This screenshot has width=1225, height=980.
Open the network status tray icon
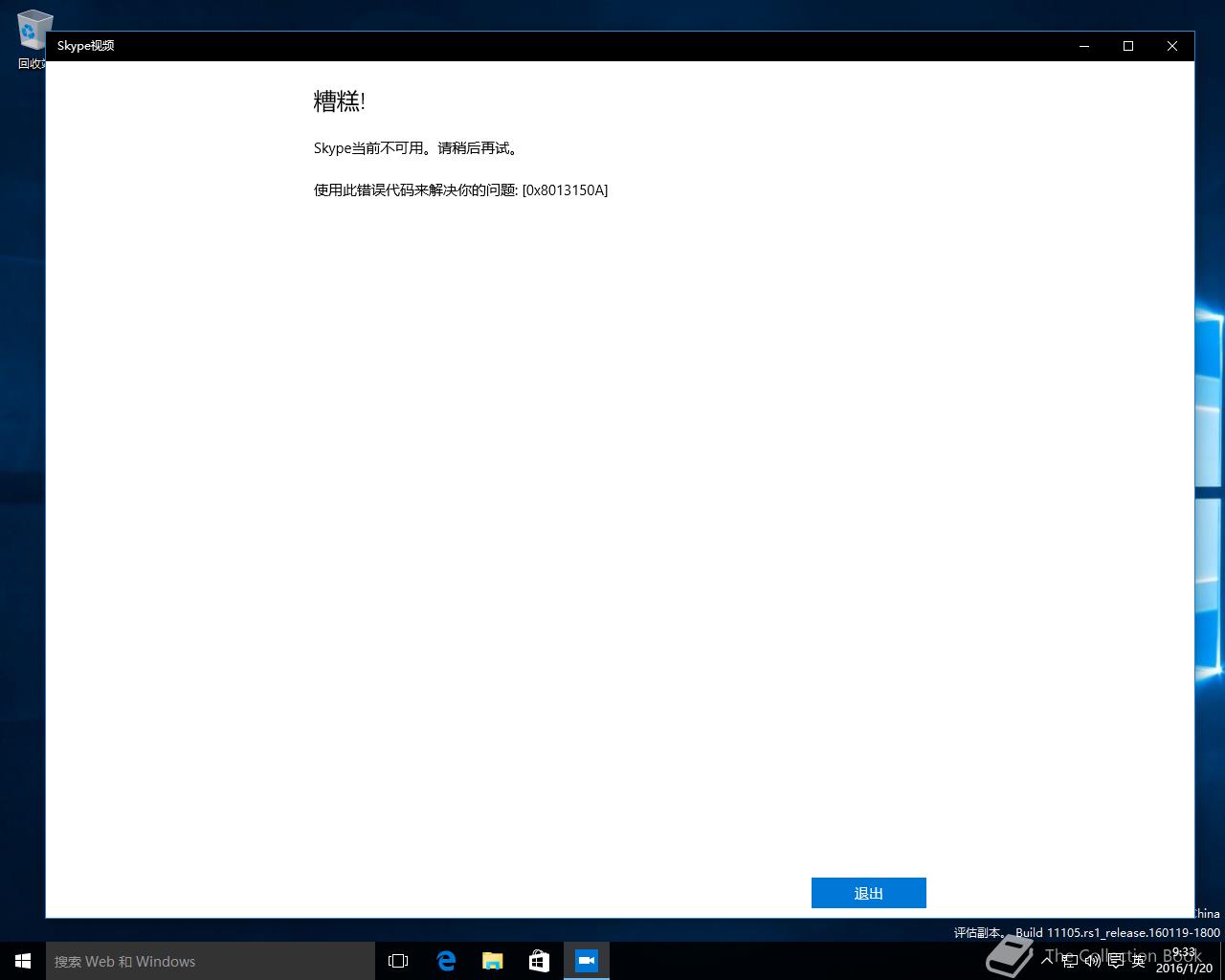[x=1070, y=961]
